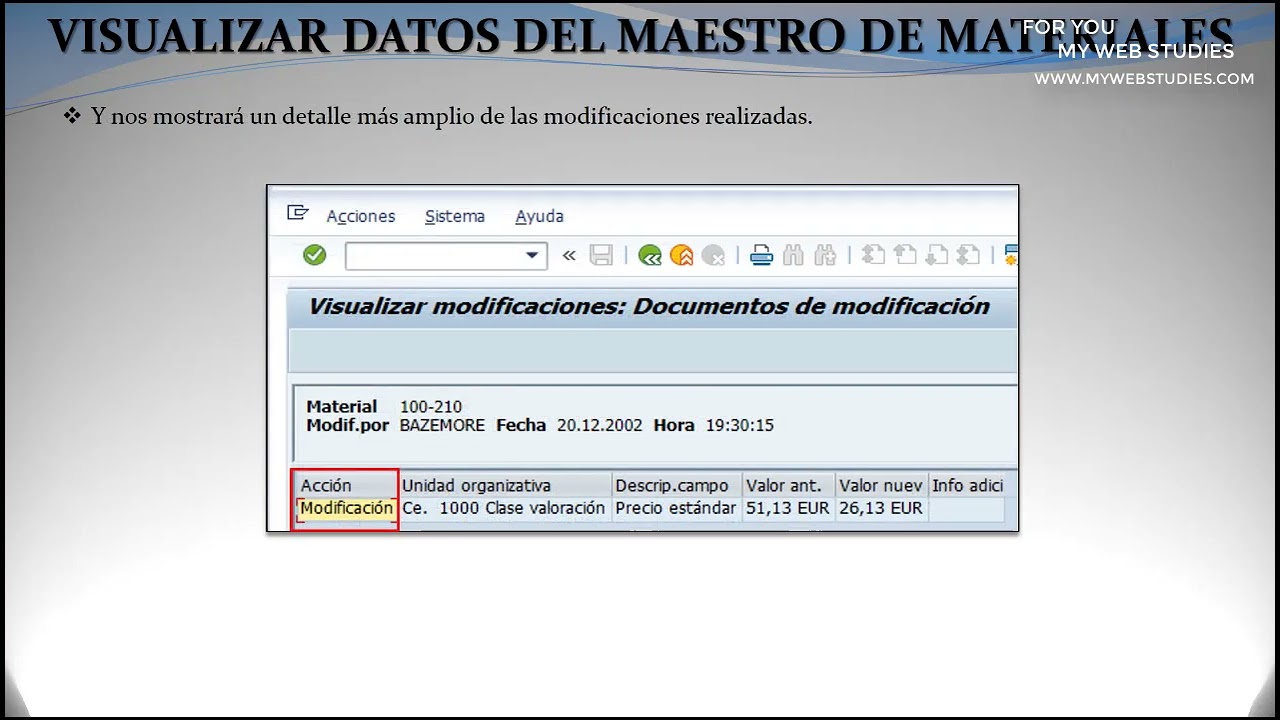Click the Next Page icon
This screenshot has width=1280, height=720.
(x=936, y=256)
